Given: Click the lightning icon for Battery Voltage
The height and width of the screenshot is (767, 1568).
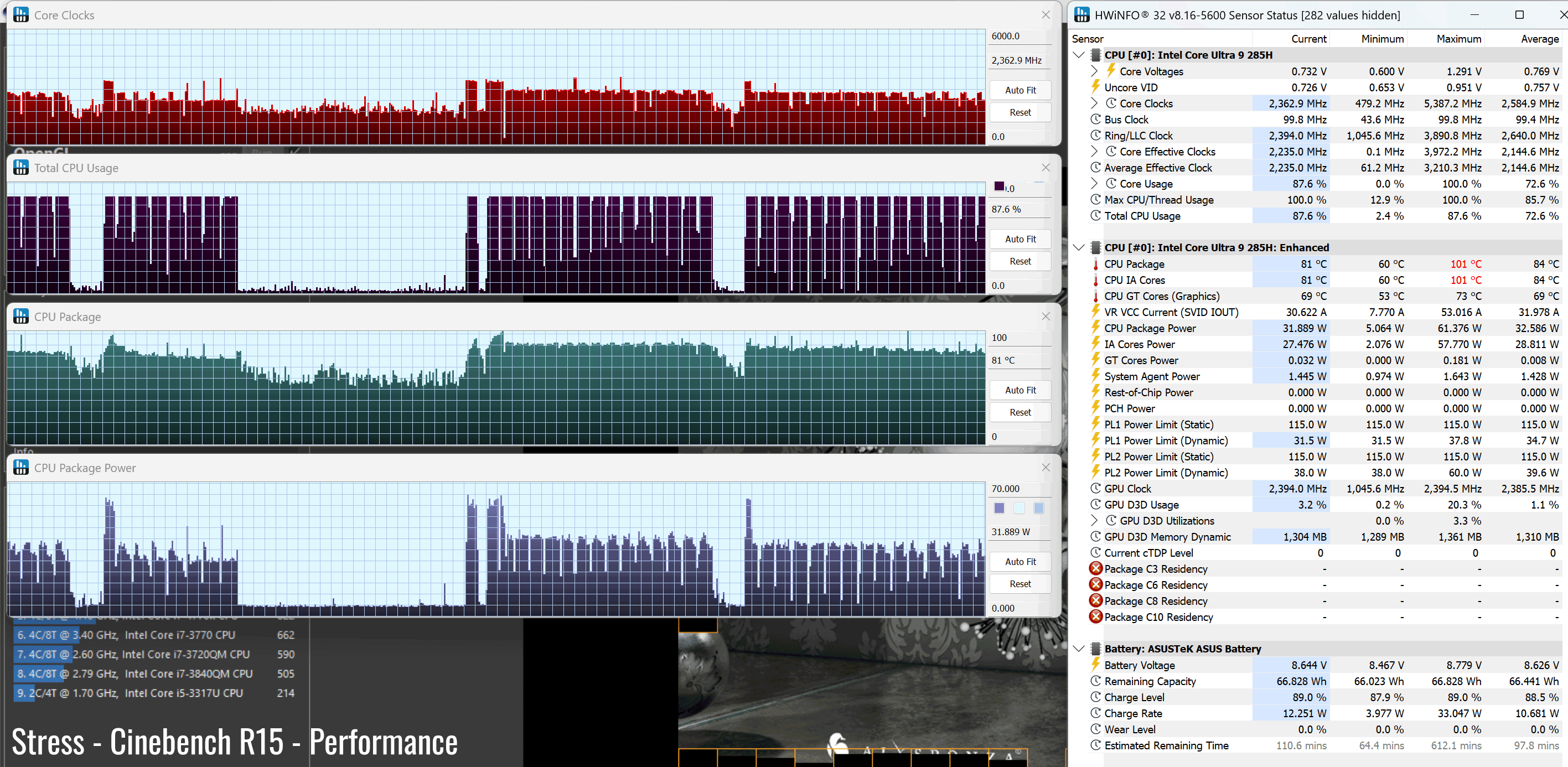Looking at the screenshot, I should click(x=1096, y=664).
